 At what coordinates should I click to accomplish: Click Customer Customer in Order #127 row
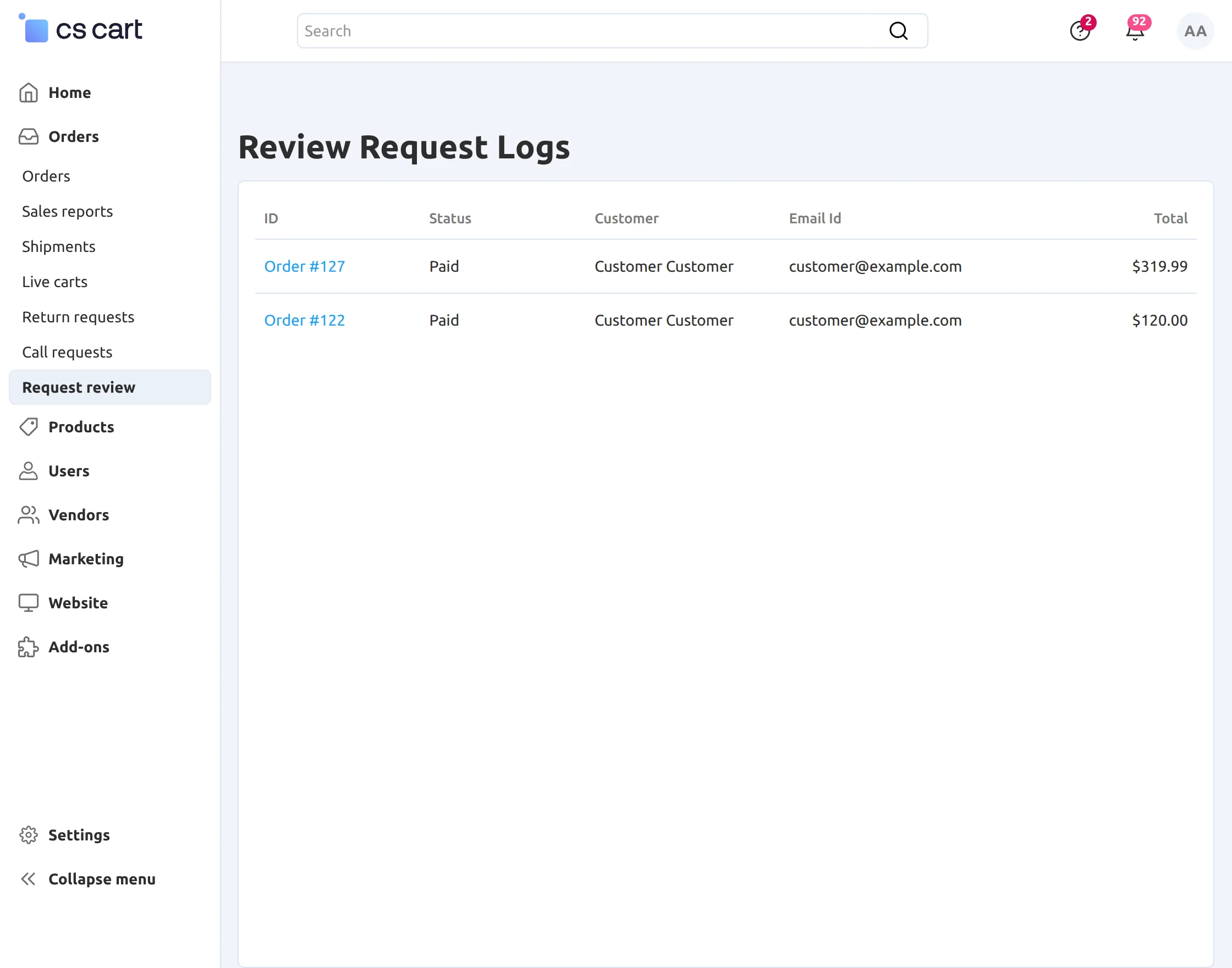(664, 266)
